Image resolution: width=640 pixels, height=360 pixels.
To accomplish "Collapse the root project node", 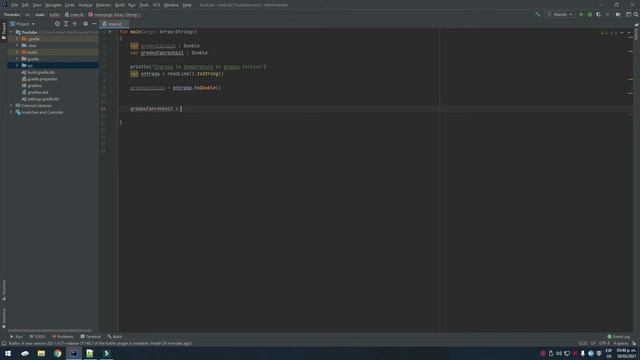I will [x=11, y=32].
